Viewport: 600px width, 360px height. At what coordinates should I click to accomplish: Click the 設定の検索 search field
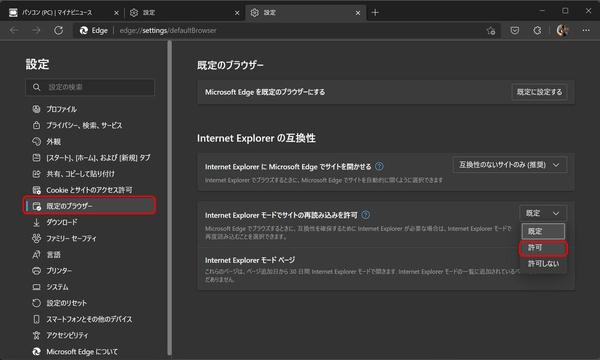click(90, 87)
